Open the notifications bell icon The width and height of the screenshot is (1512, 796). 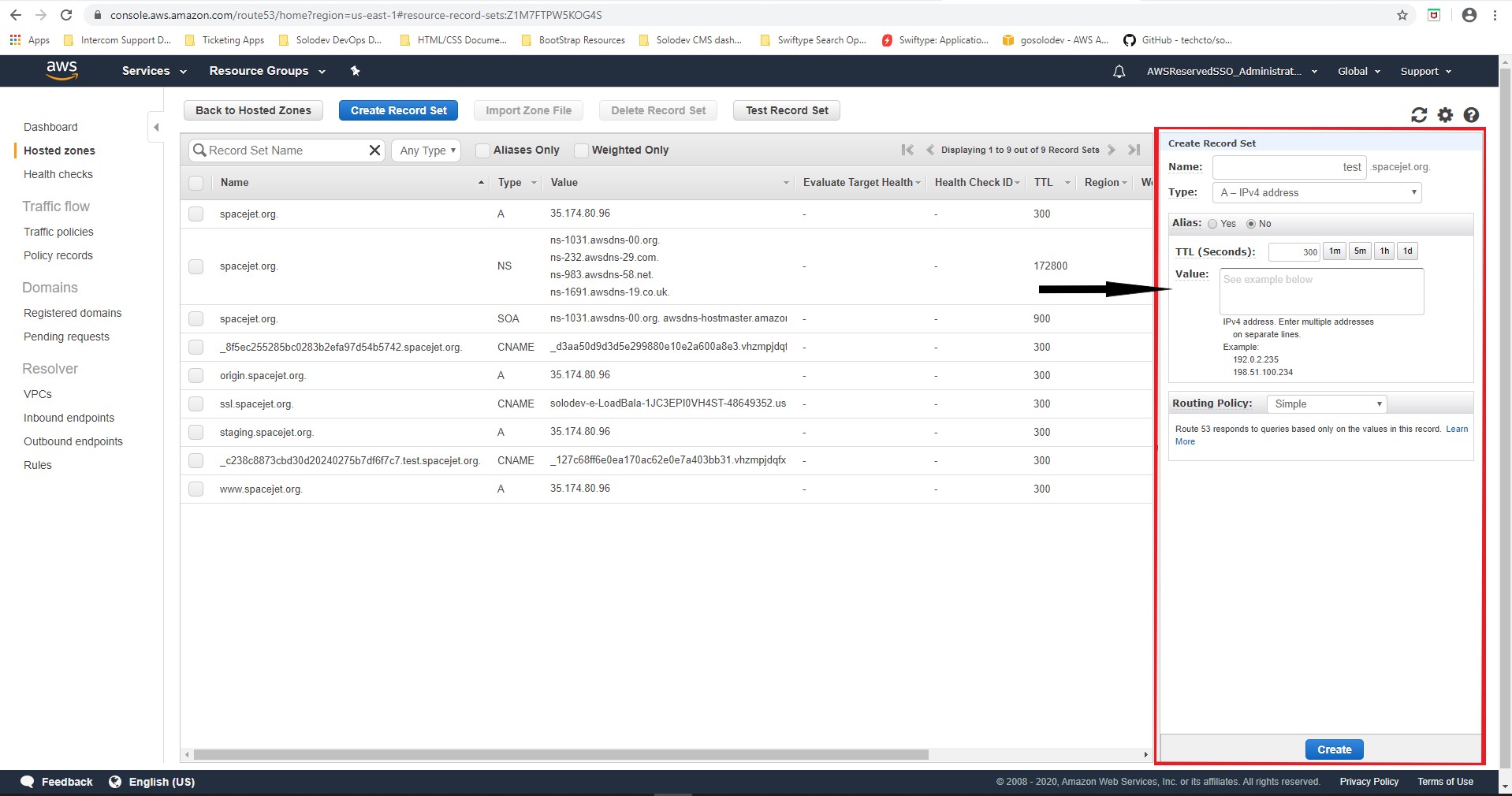click(x=1119, y=72)
